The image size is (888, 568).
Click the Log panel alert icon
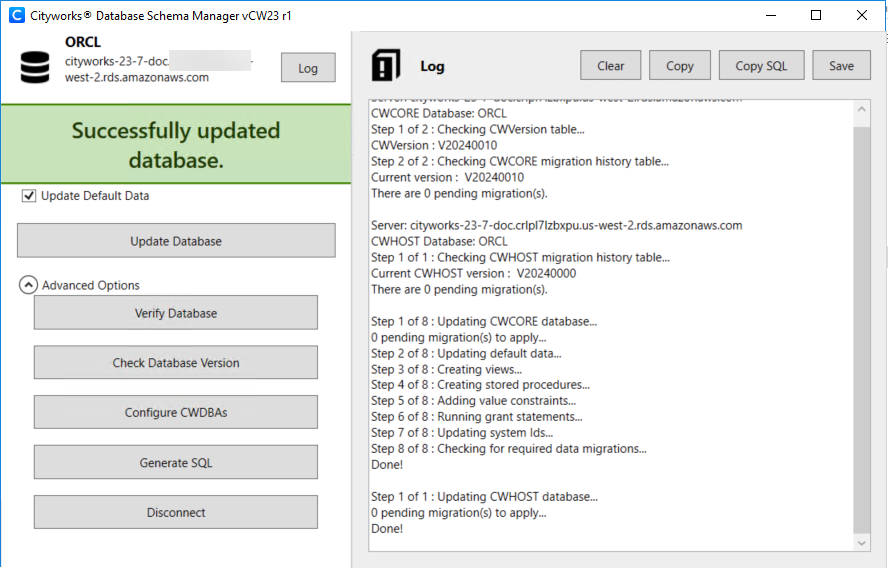[385, 66]
